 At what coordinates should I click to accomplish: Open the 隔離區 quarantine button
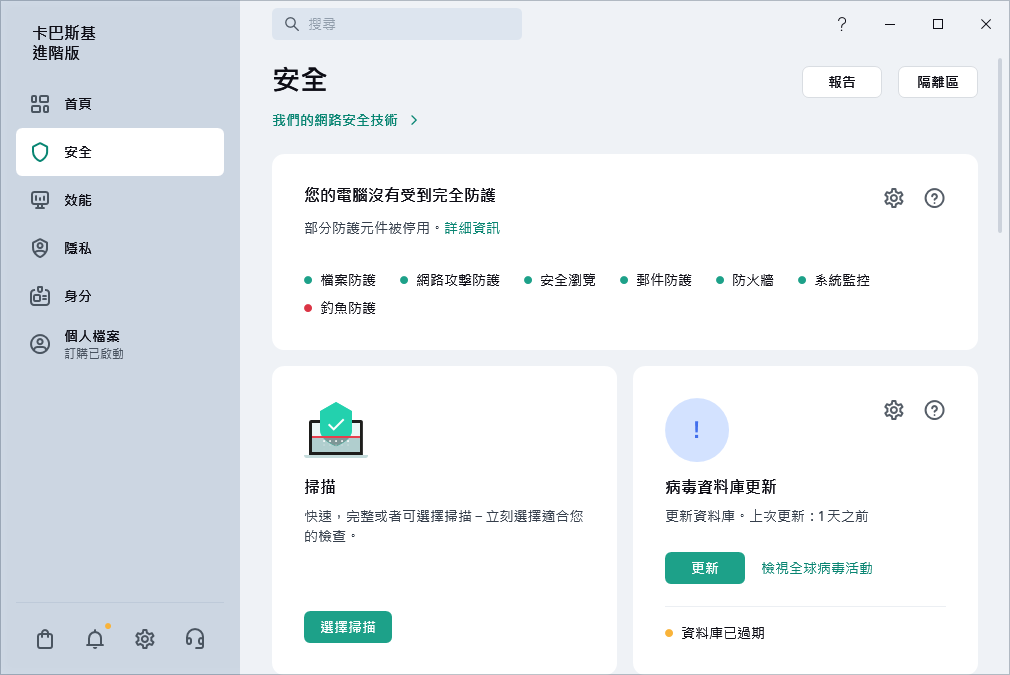pyautogui.click(x=937, y=82)
